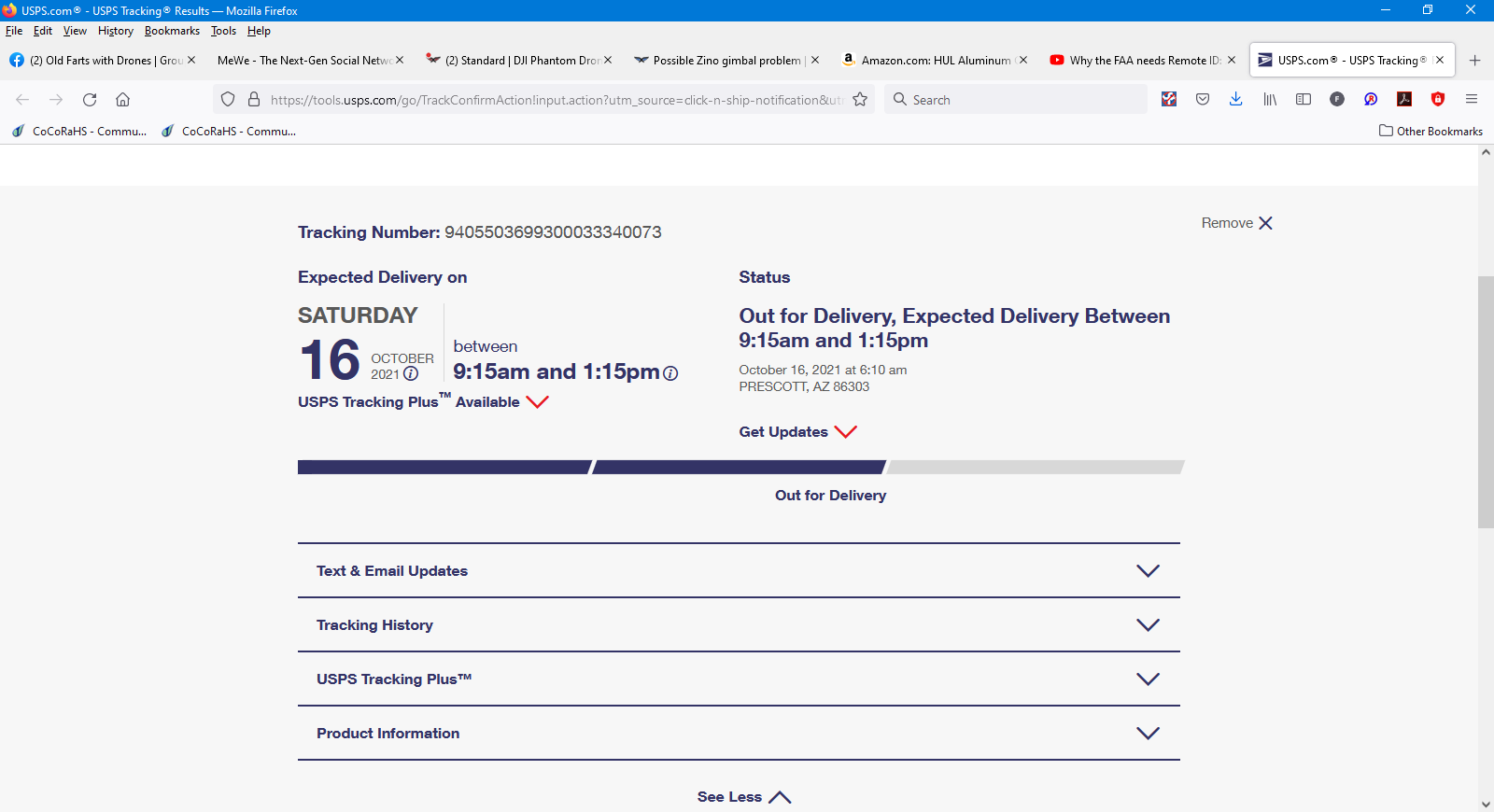This screenshot has height=812, width=1494.
Task: Open the Bookmarks menu
Action: 172,31
